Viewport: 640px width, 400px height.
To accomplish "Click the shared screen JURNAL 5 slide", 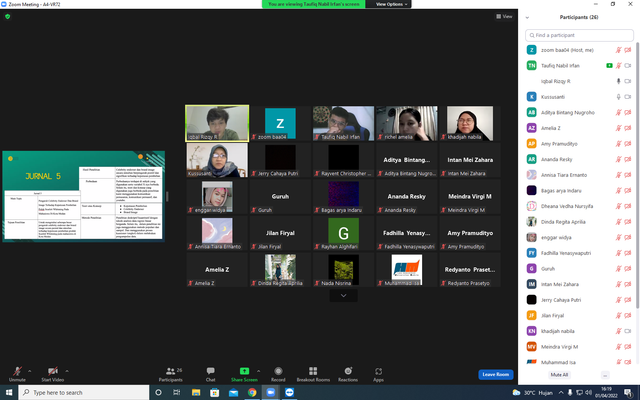I will tap(84, 196).
